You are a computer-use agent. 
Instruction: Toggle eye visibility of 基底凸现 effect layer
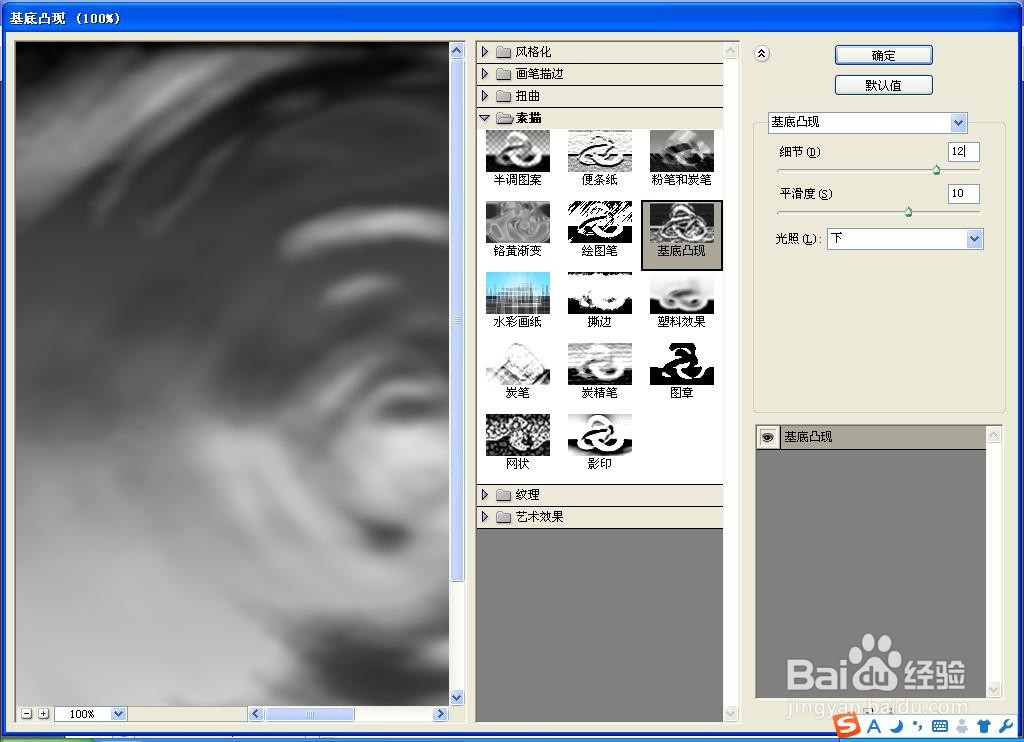click(x=767, y=437)
